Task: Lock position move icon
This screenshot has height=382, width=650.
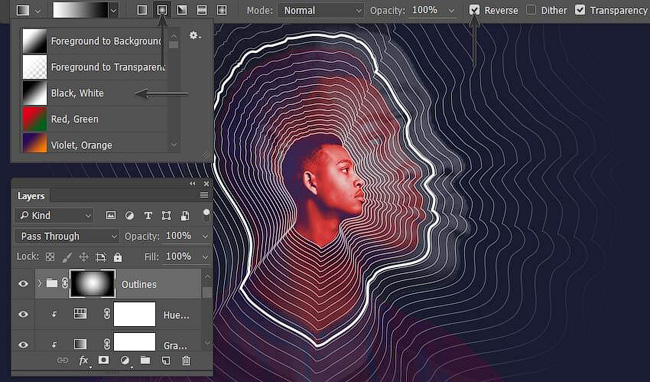Action: 83,257
